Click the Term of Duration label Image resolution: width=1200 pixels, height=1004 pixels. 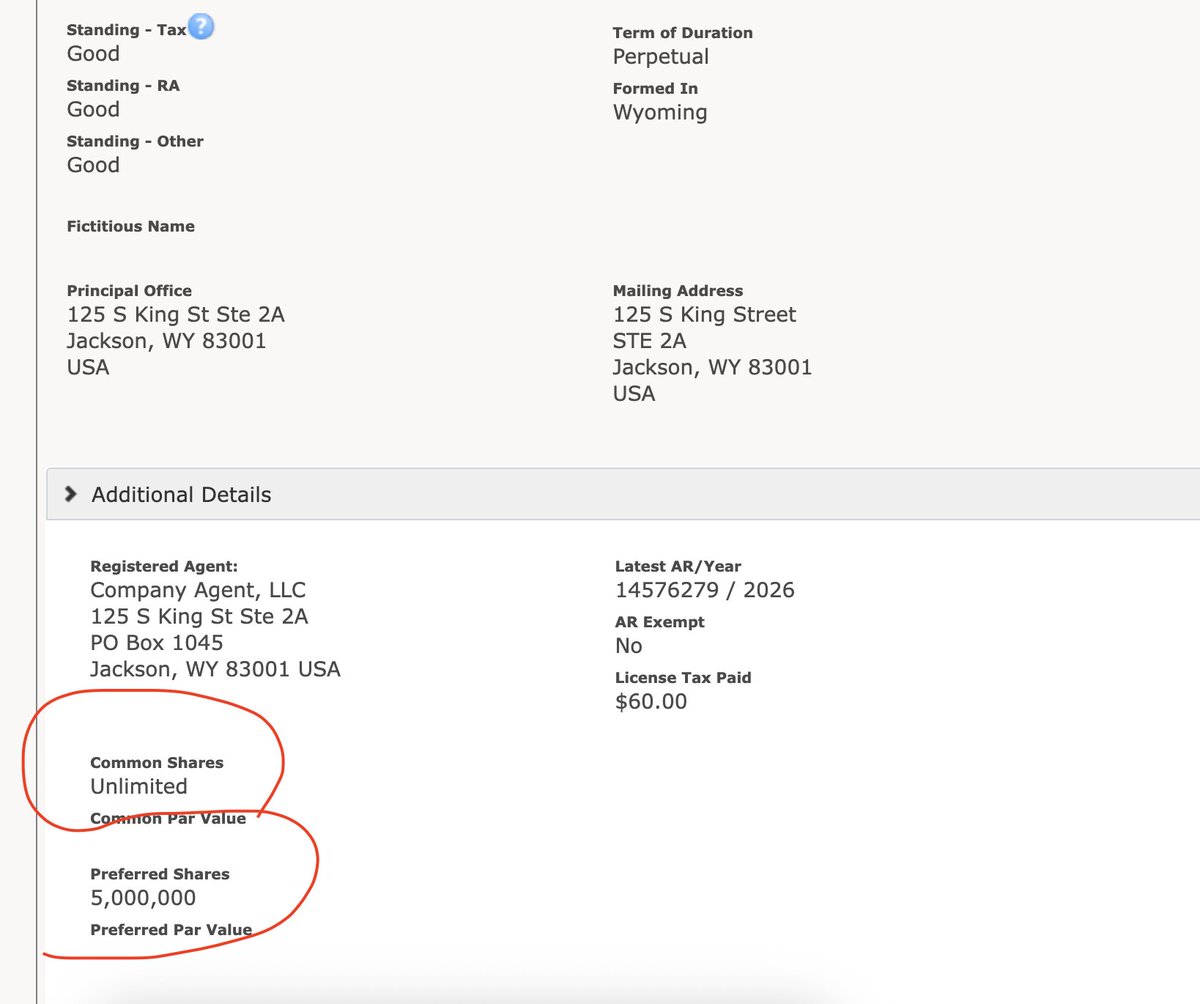[683, 33]
